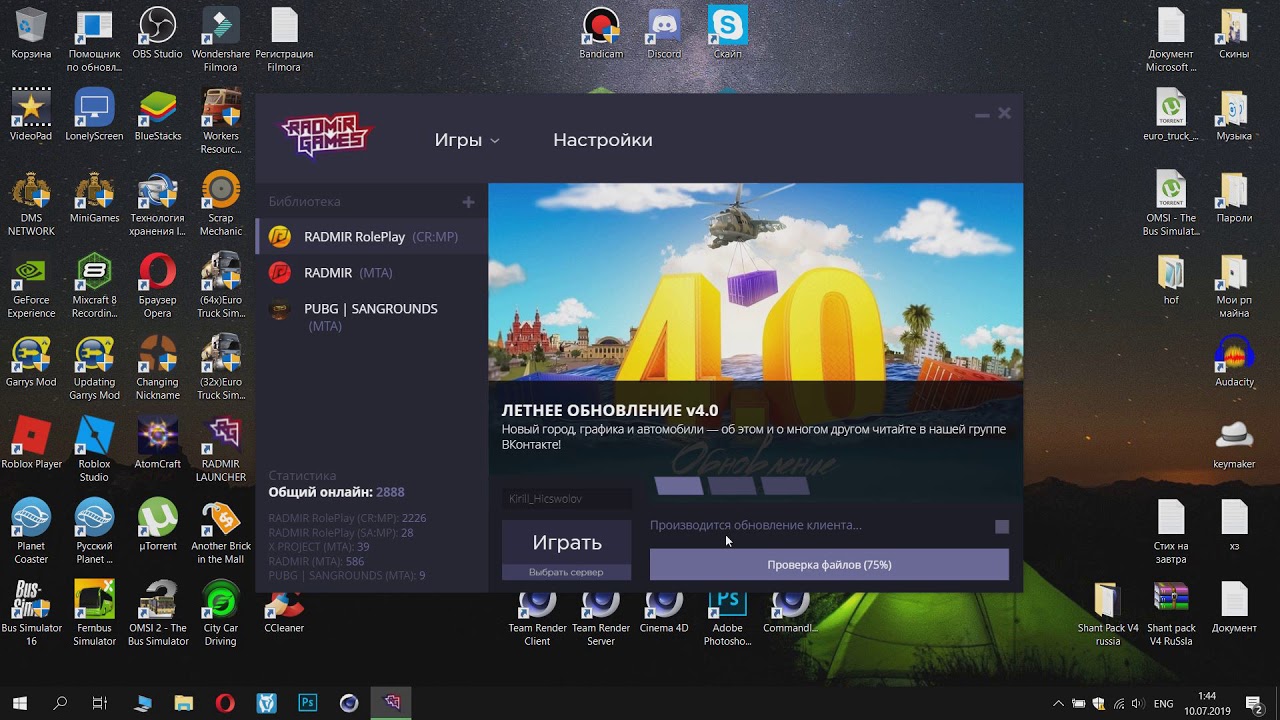Open Photoshop from the taskbar
This screenshot has width=1280, height=720.
pyautogui.click(x=308, y=703)
